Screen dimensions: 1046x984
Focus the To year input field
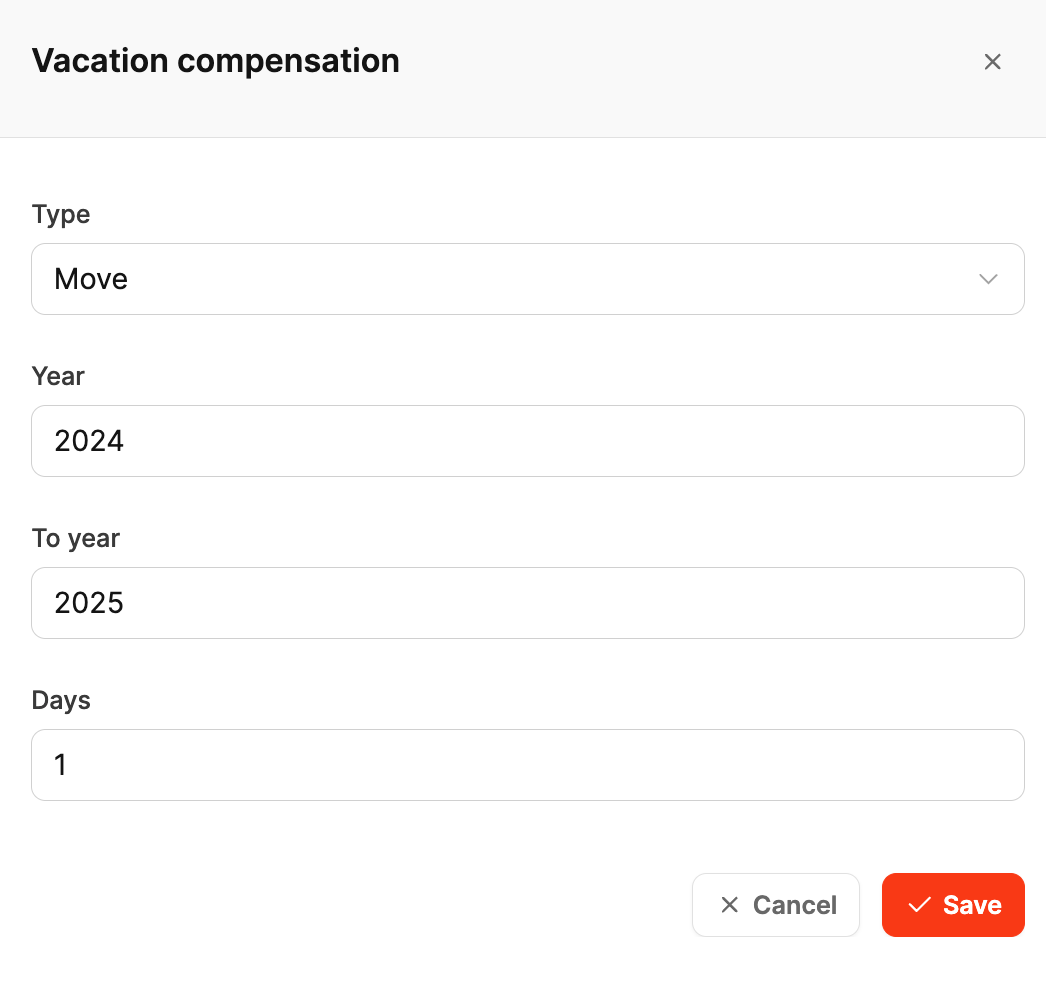point(527,603)
